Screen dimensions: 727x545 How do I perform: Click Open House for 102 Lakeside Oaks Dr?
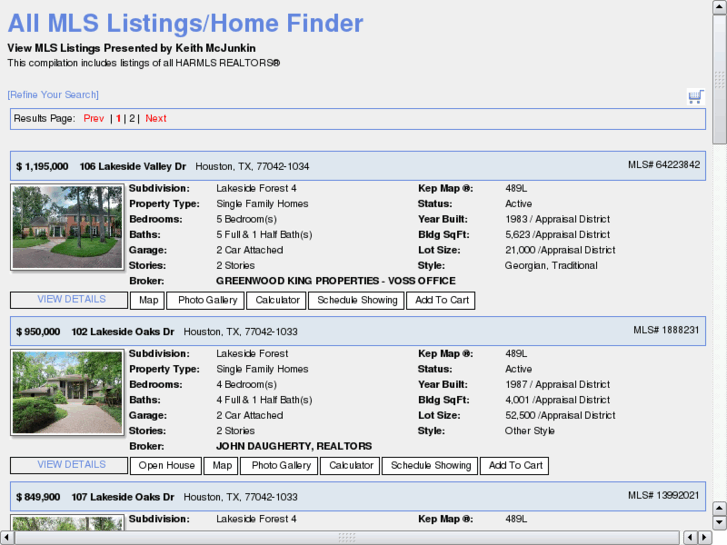[x=166, y=465]
